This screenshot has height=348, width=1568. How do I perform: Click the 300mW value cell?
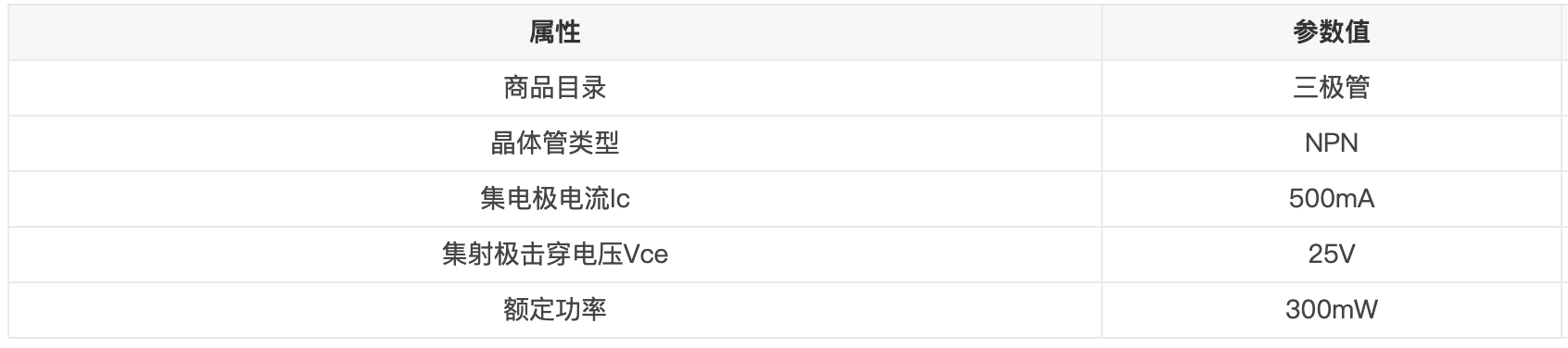[x=1332, y=310]
